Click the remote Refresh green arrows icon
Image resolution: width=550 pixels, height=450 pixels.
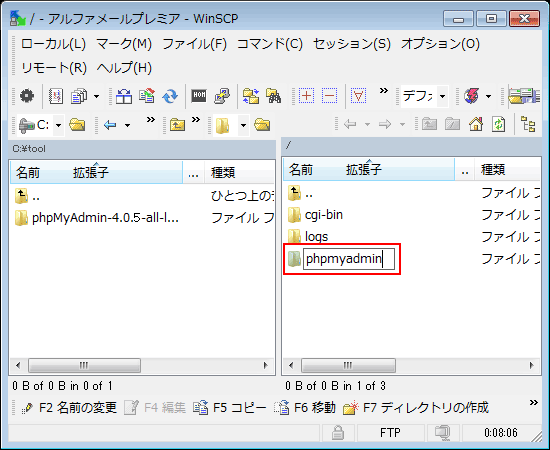(498, 124)
